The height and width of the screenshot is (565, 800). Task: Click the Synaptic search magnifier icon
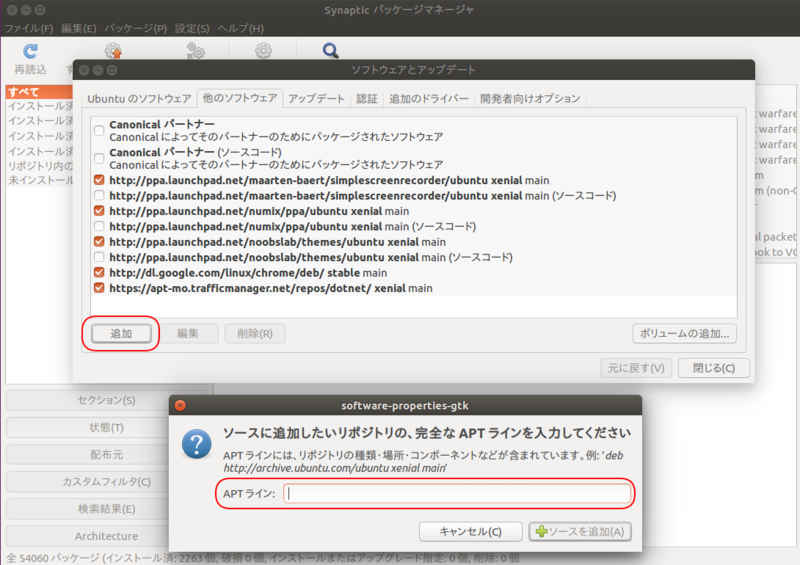331,51
